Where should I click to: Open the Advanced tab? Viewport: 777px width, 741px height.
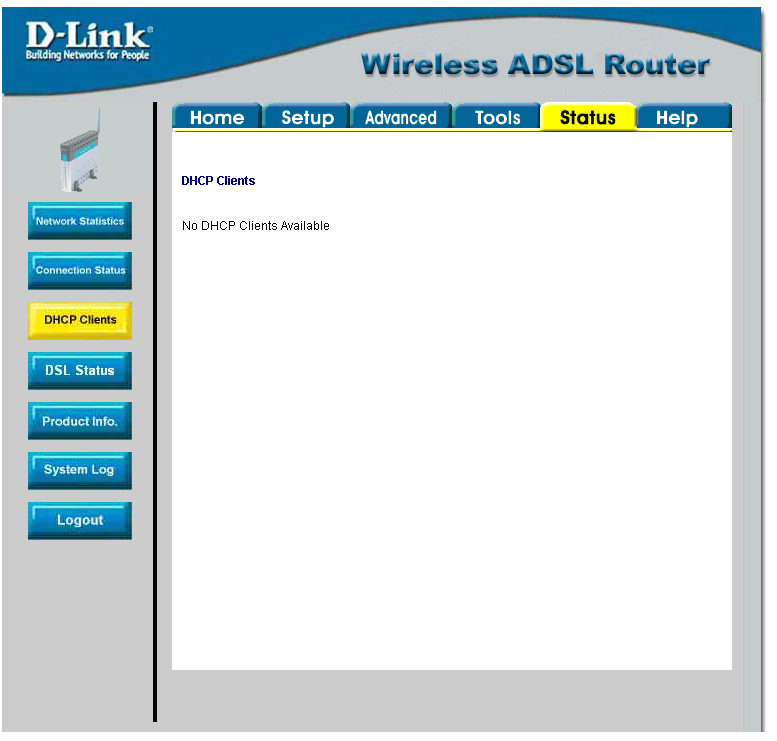tap(401, 117)
